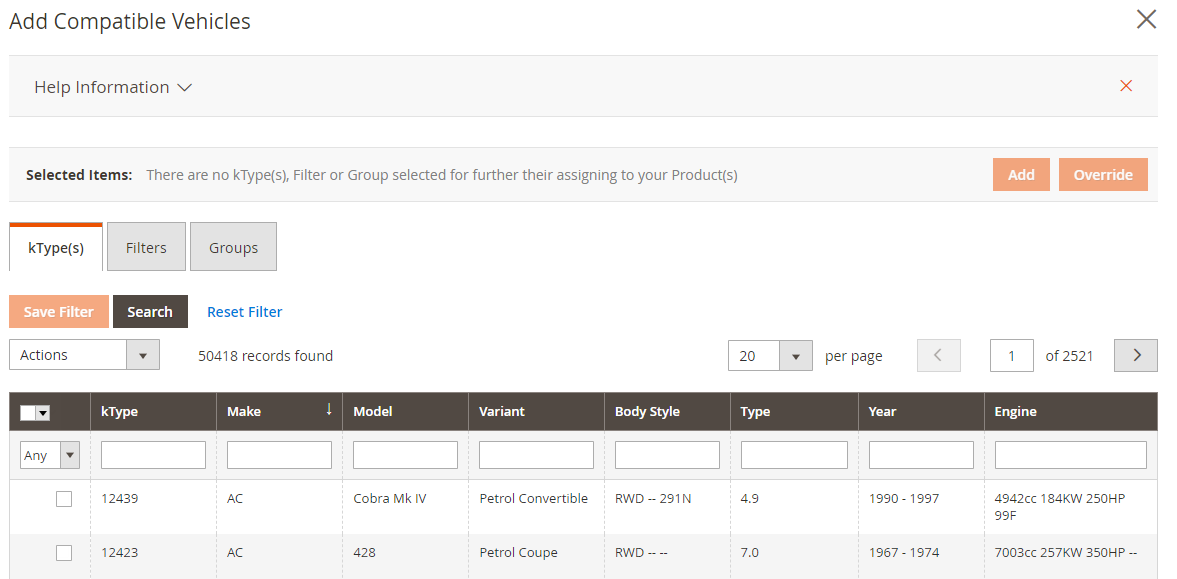Select the checkbox for kType 12423

(64, 553)
